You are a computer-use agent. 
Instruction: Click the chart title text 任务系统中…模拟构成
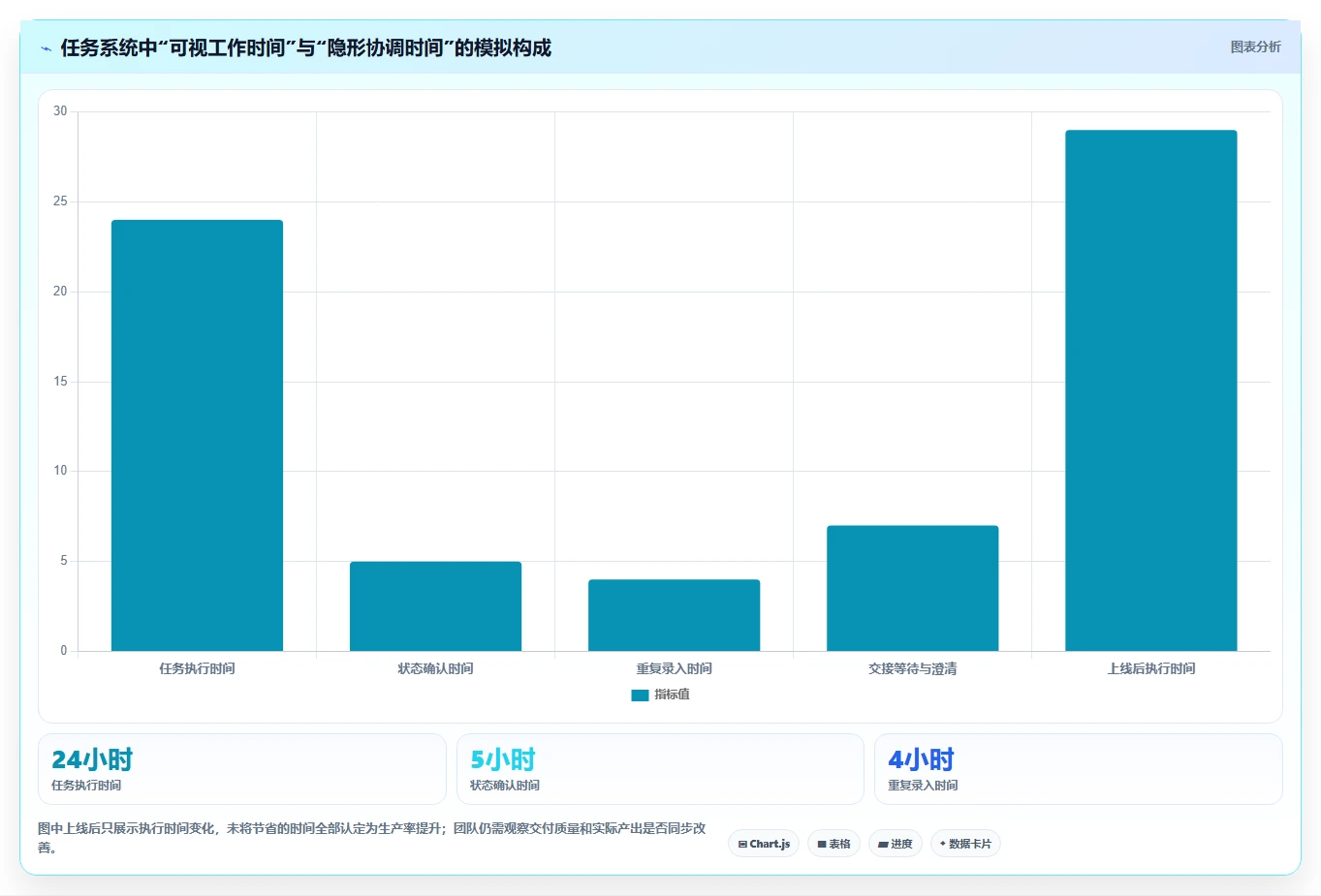click(x=305, y=47)
